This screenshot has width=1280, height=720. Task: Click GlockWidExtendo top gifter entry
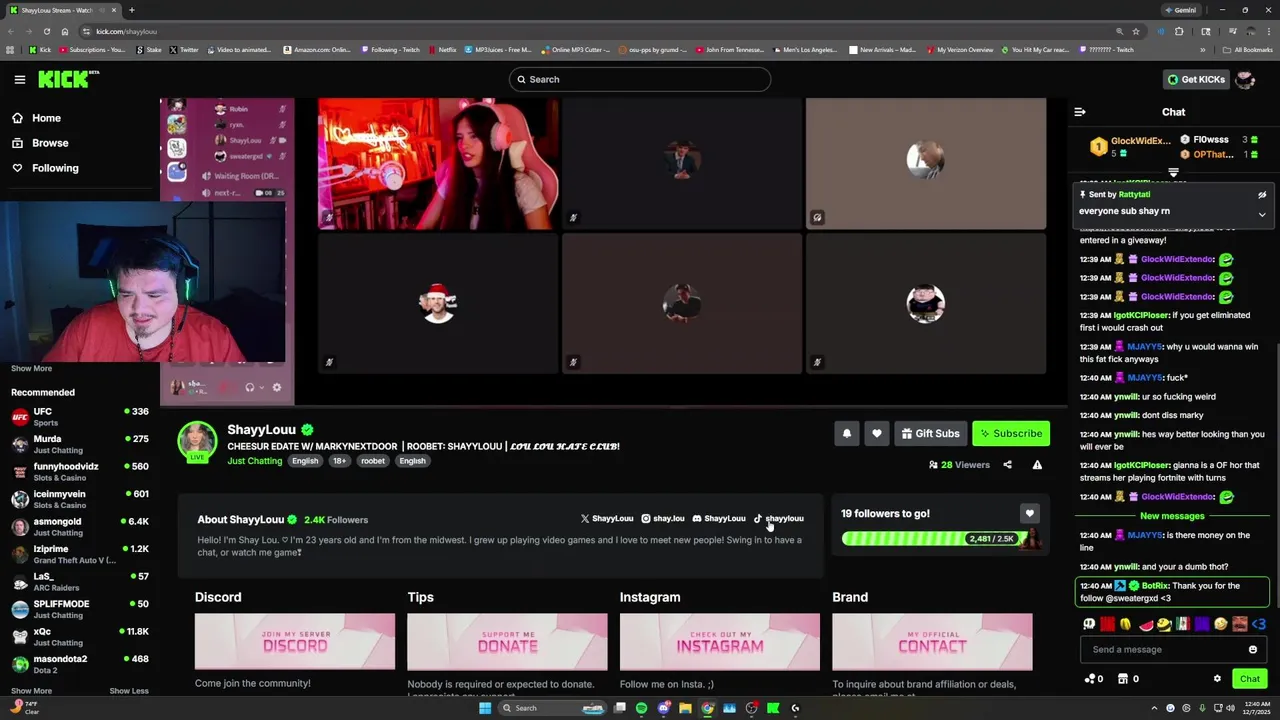coord(1130,147)
